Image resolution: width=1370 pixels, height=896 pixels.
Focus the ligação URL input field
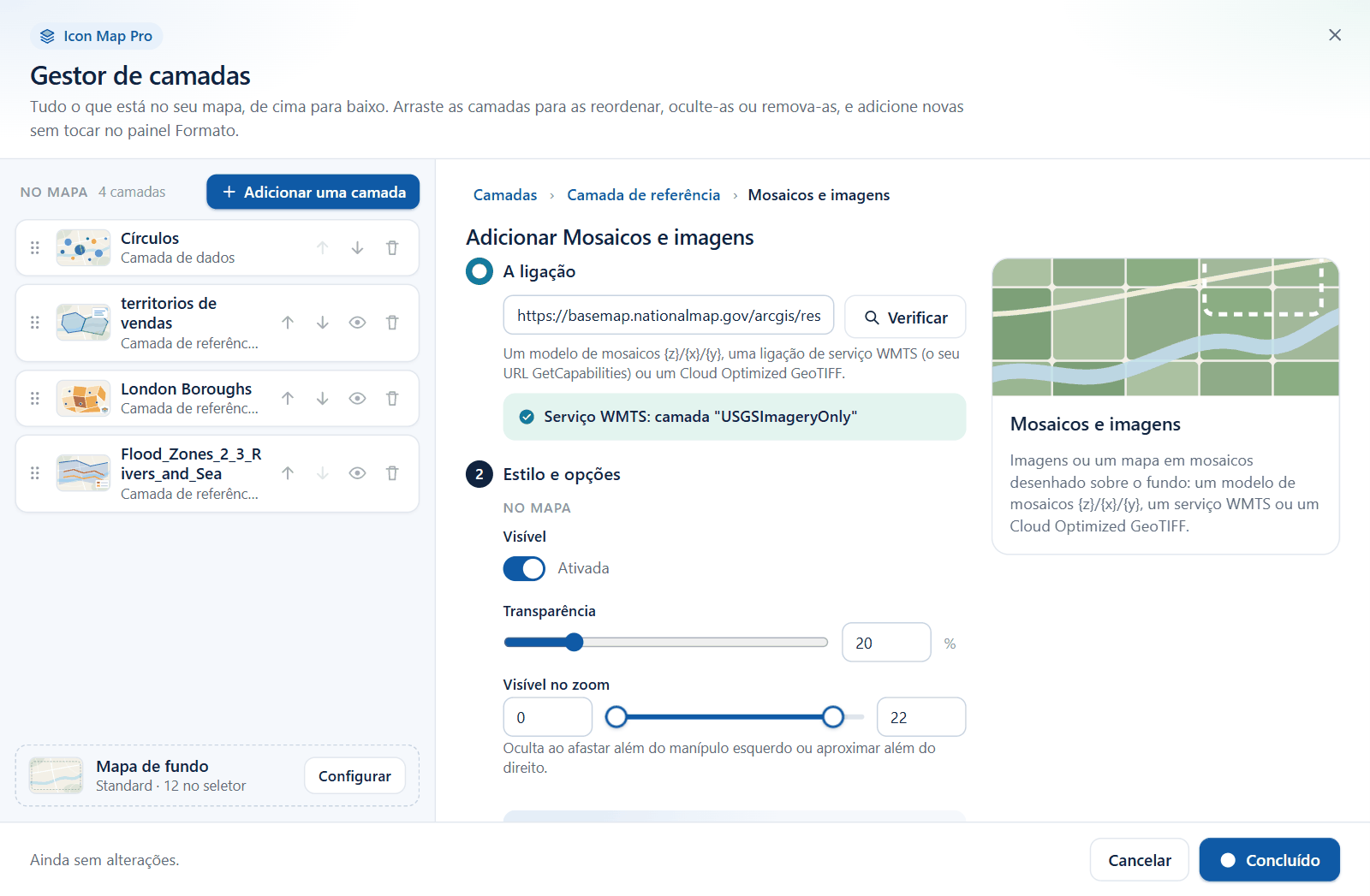coord(669,316)
